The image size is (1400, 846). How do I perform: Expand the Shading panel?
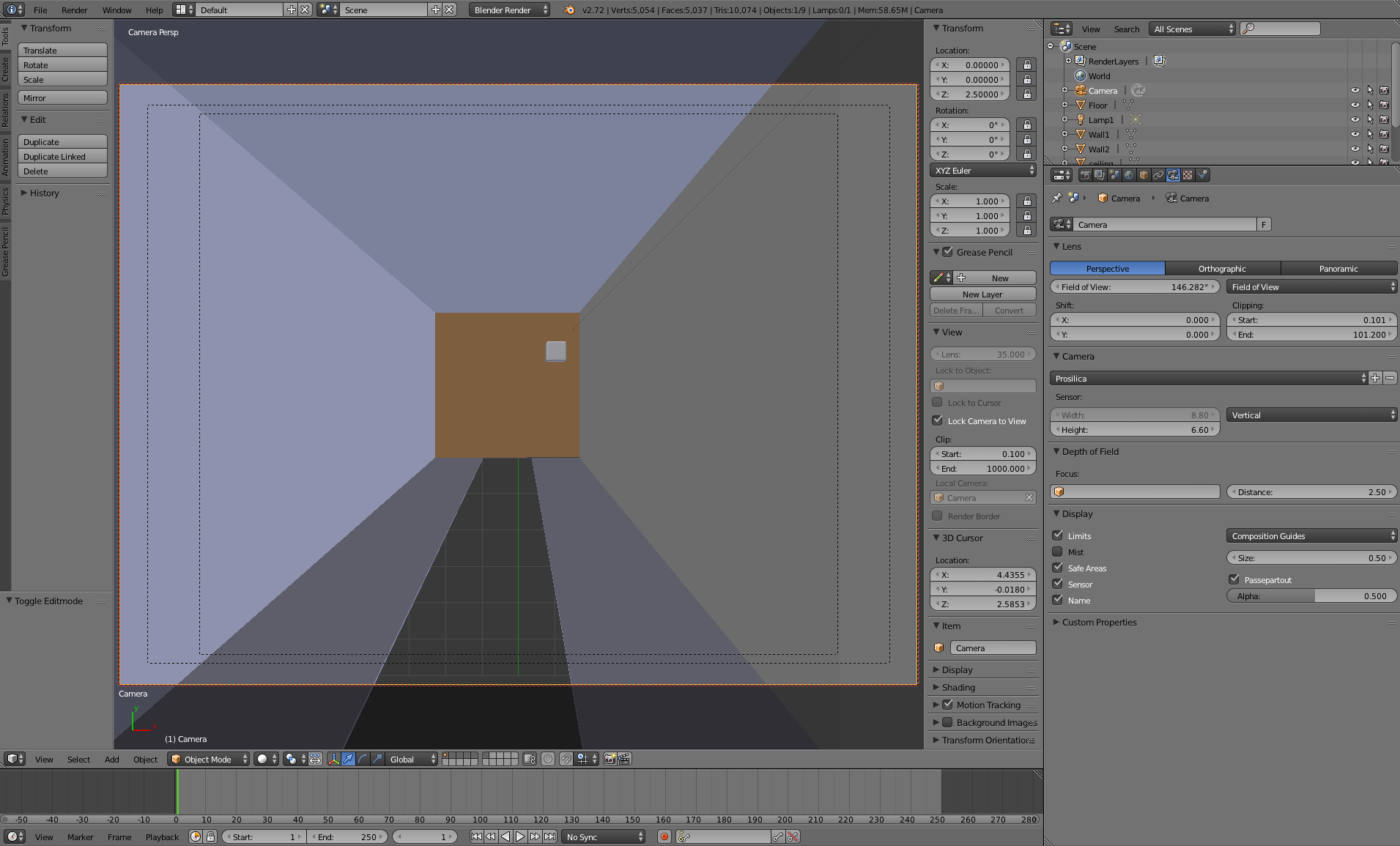pos(958,687)
